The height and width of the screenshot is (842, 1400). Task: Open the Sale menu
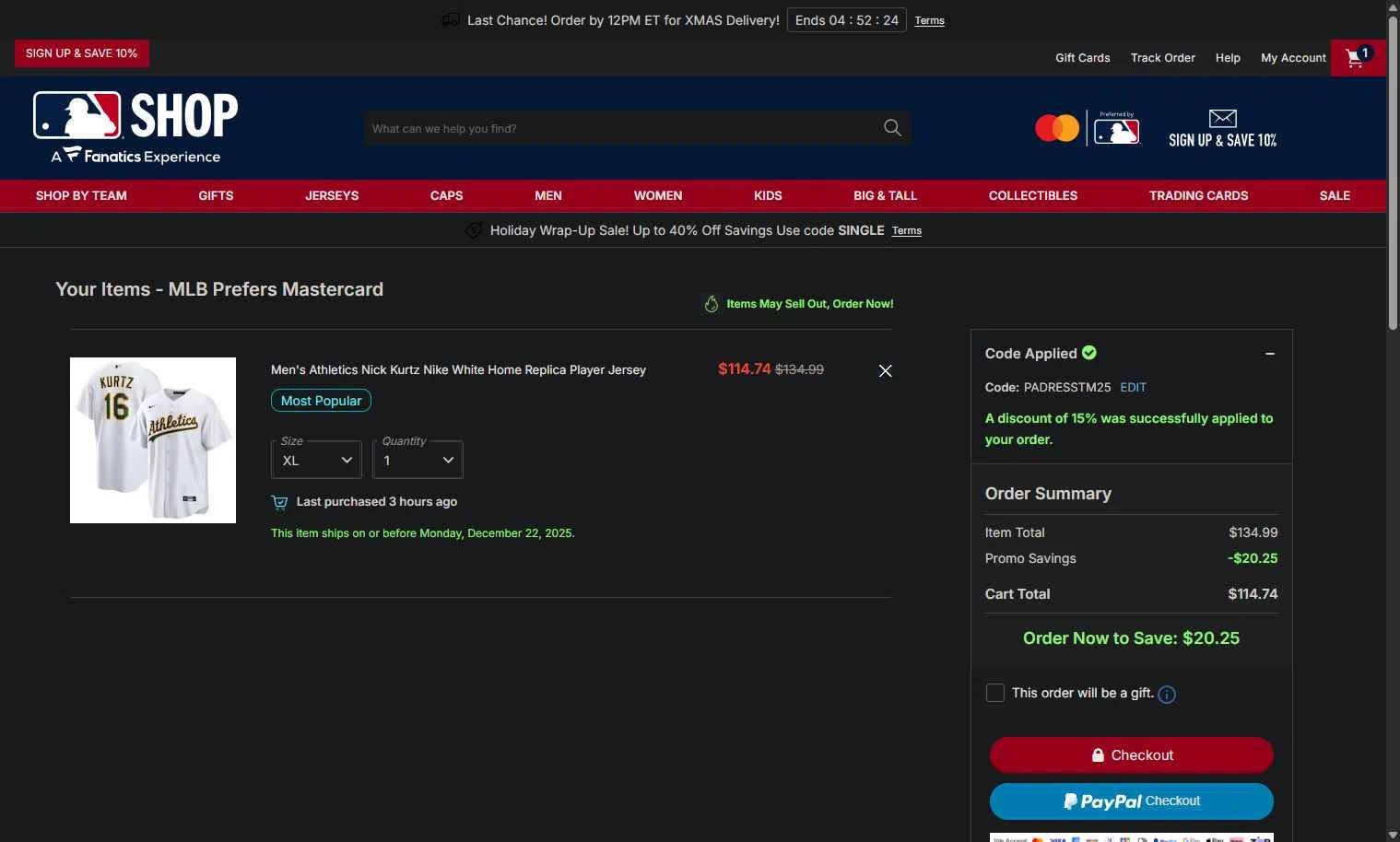1335,195
